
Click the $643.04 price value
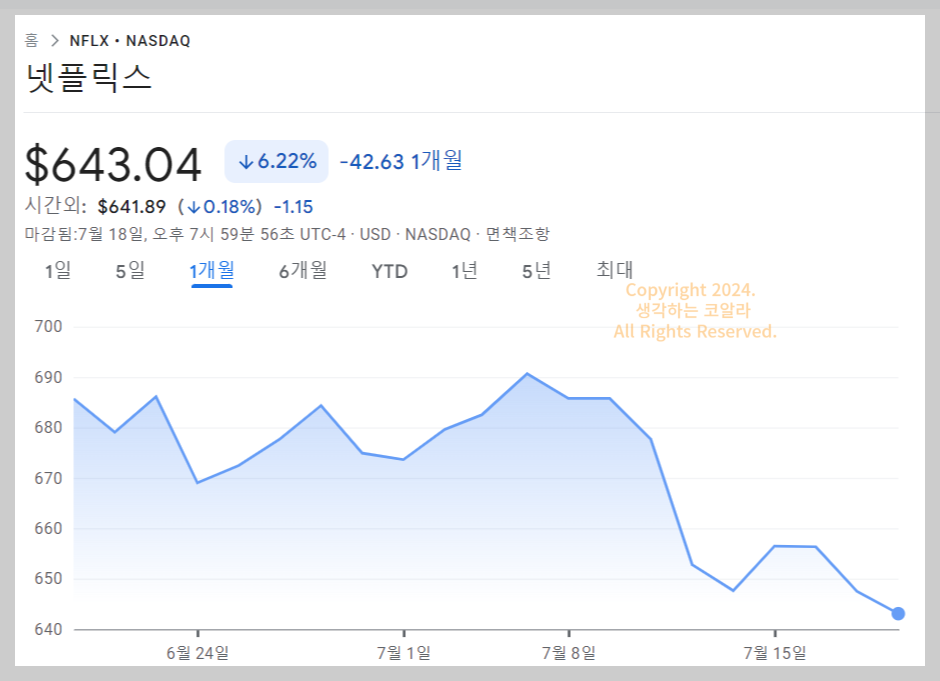pyautogui.click(x=113, y=164)
